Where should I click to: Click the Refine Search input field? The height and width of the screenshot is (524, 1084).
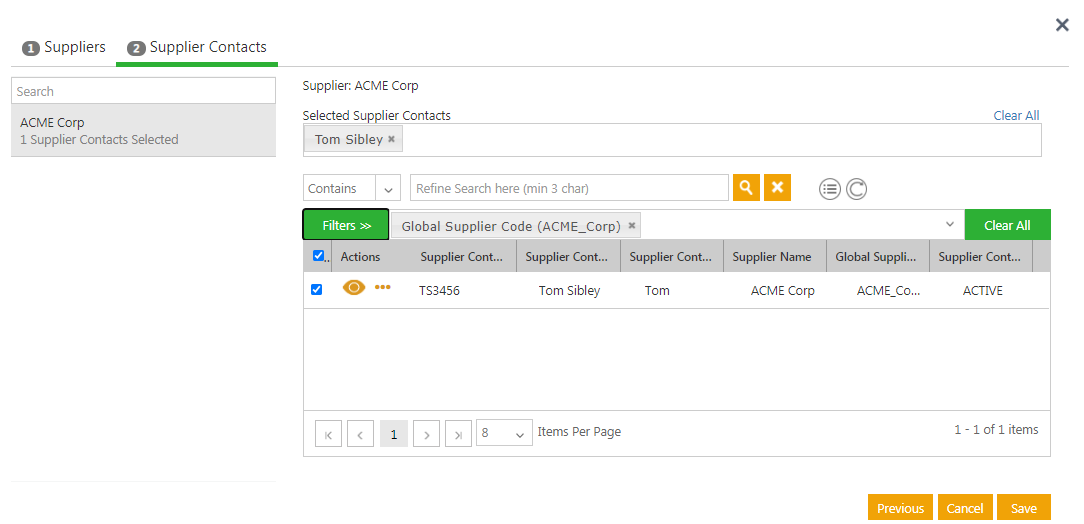point(569,188)
